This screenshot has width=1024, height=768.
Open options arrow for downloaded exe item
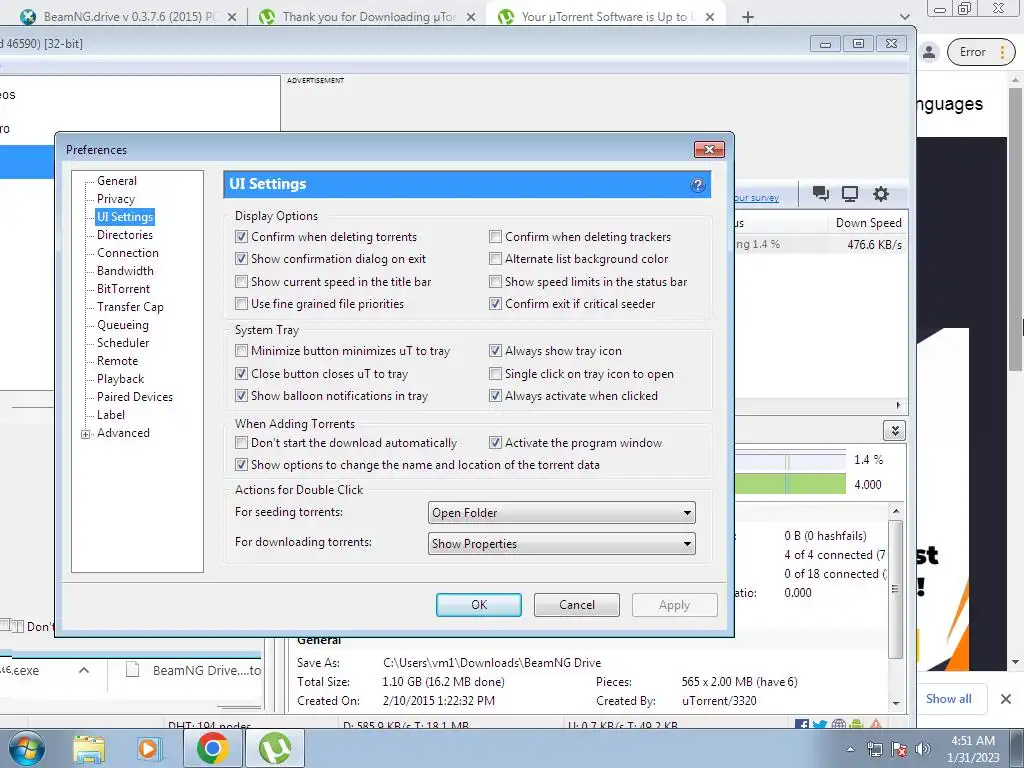pos(84,670)
